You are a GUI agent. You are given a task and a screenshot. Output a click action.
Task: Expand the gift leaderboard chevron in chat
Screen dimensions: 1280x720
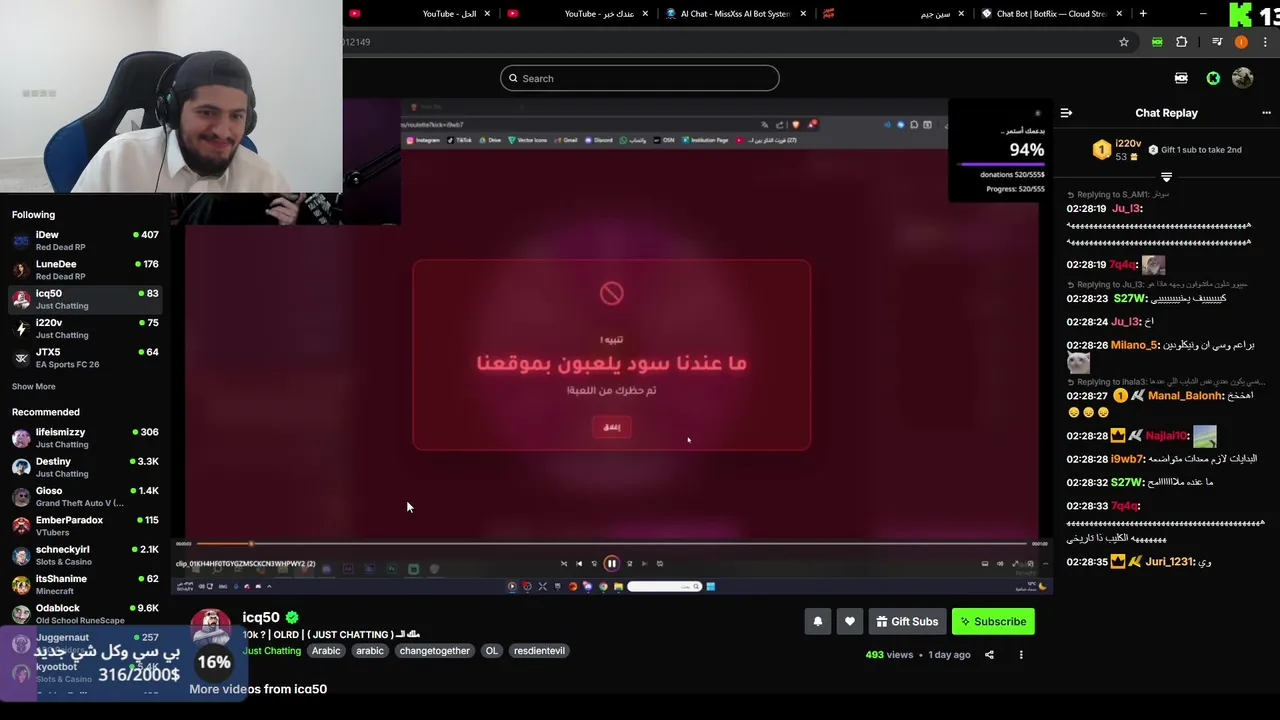[1166, 177]
